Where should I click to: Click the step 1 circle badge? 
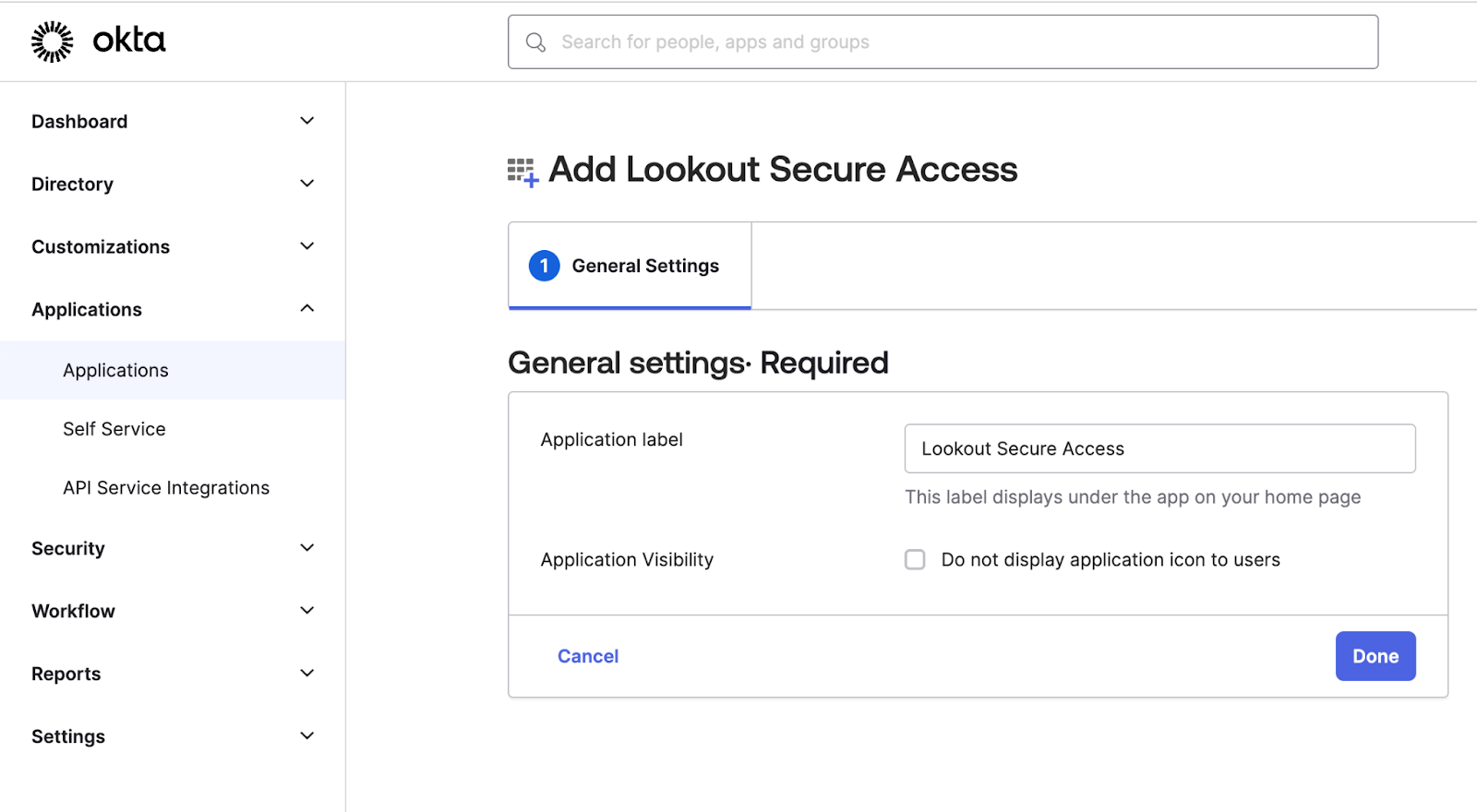[544, 266]
